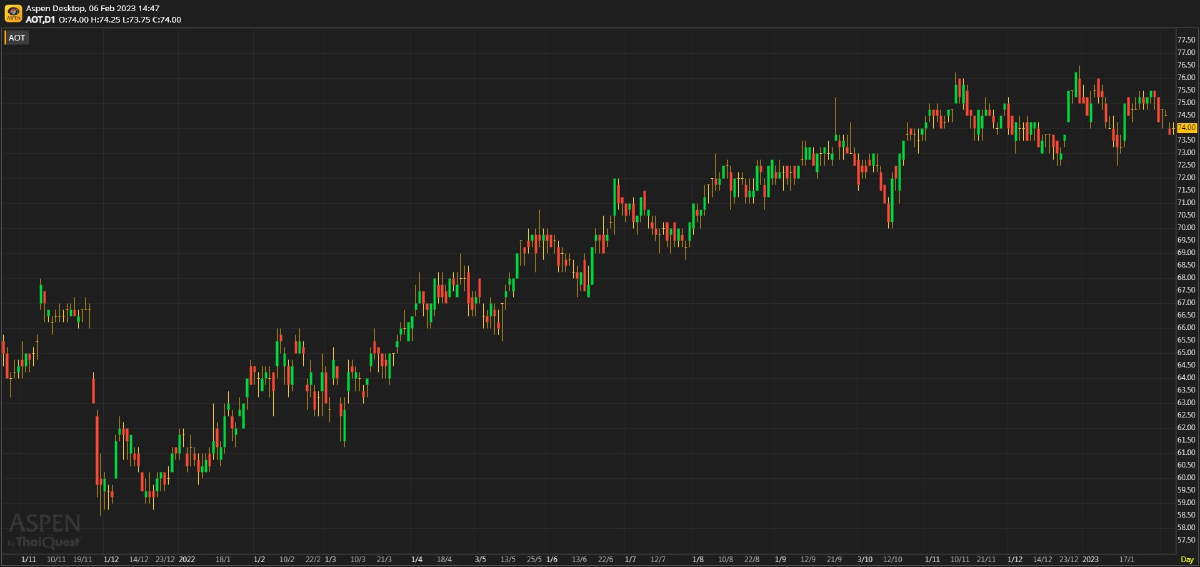
Task: Click the 77.50 price level on the price scale
Action: (1186, 40)
